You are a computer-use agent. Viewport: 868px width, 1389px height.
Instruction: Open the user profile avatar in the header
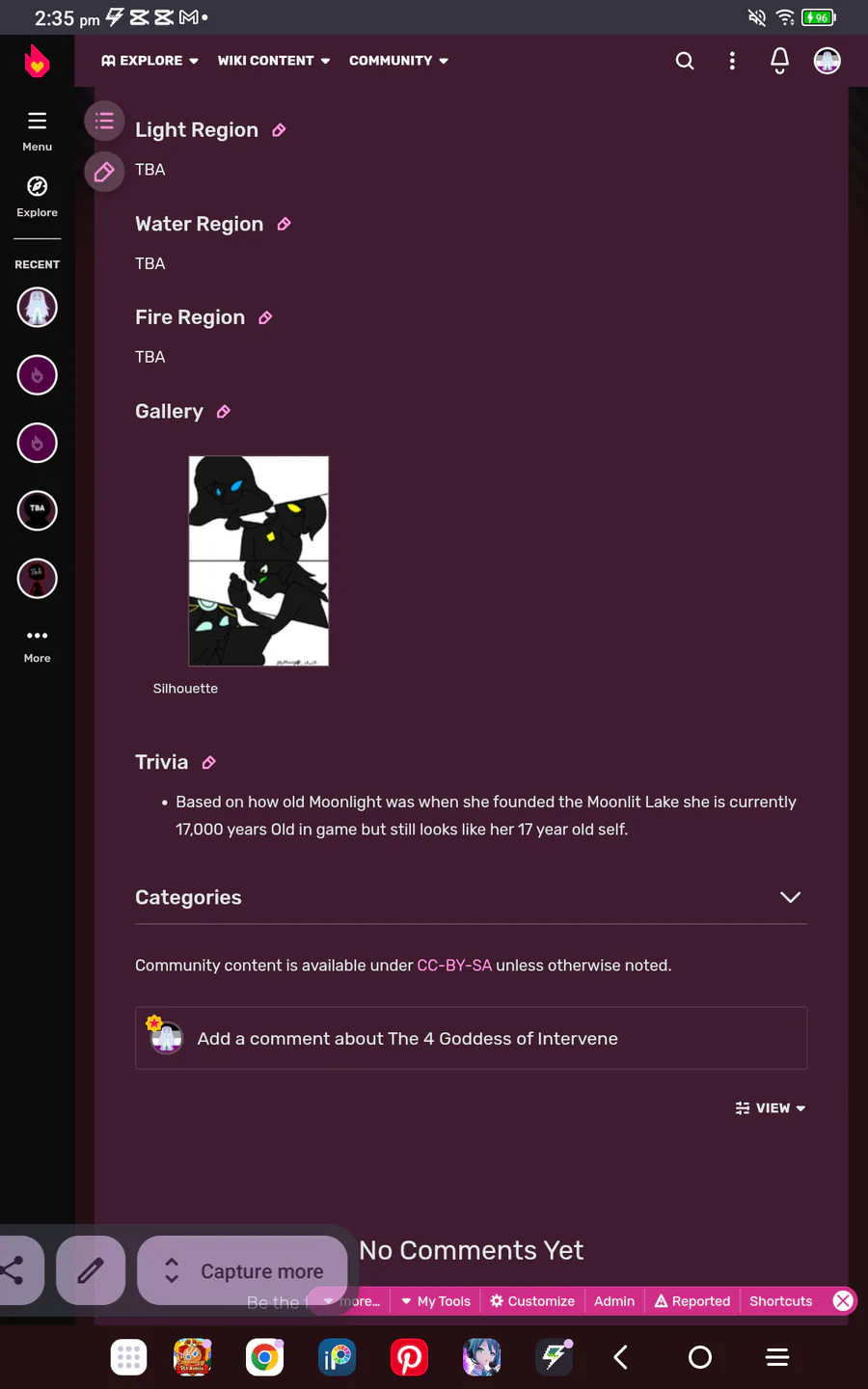(827, 61)
